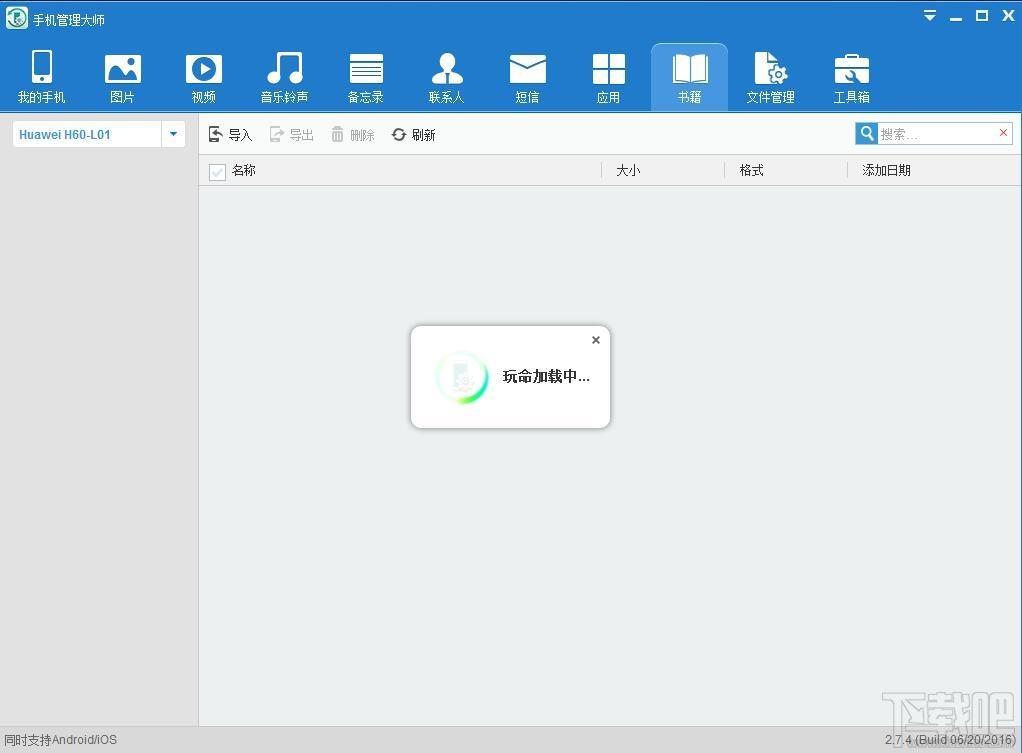This screenshot has width=1022, height=753.
Task: Click the 导出 export button
Action: pos(291,134)
